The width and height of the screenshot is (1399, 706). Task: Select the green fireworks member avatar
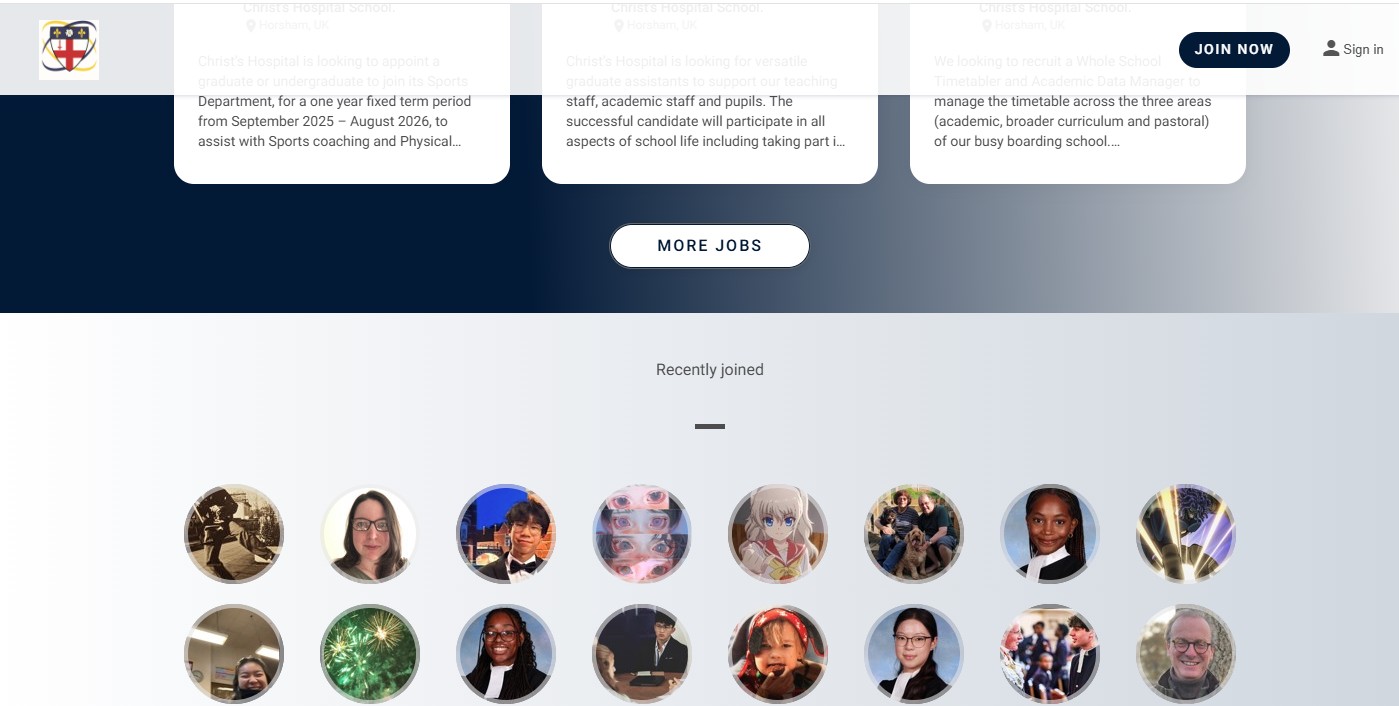click(x=370, y=654)
